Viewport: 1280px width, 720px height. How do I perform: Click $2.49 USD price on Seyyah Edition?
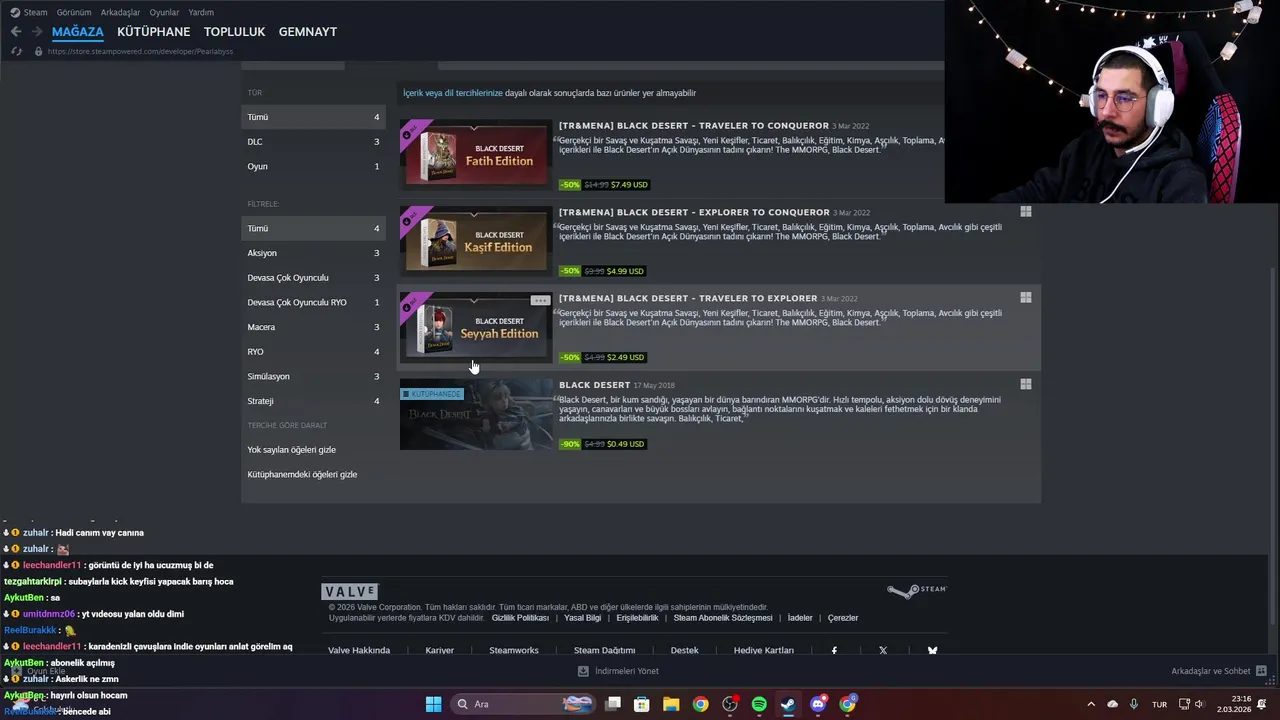(625, 357)
